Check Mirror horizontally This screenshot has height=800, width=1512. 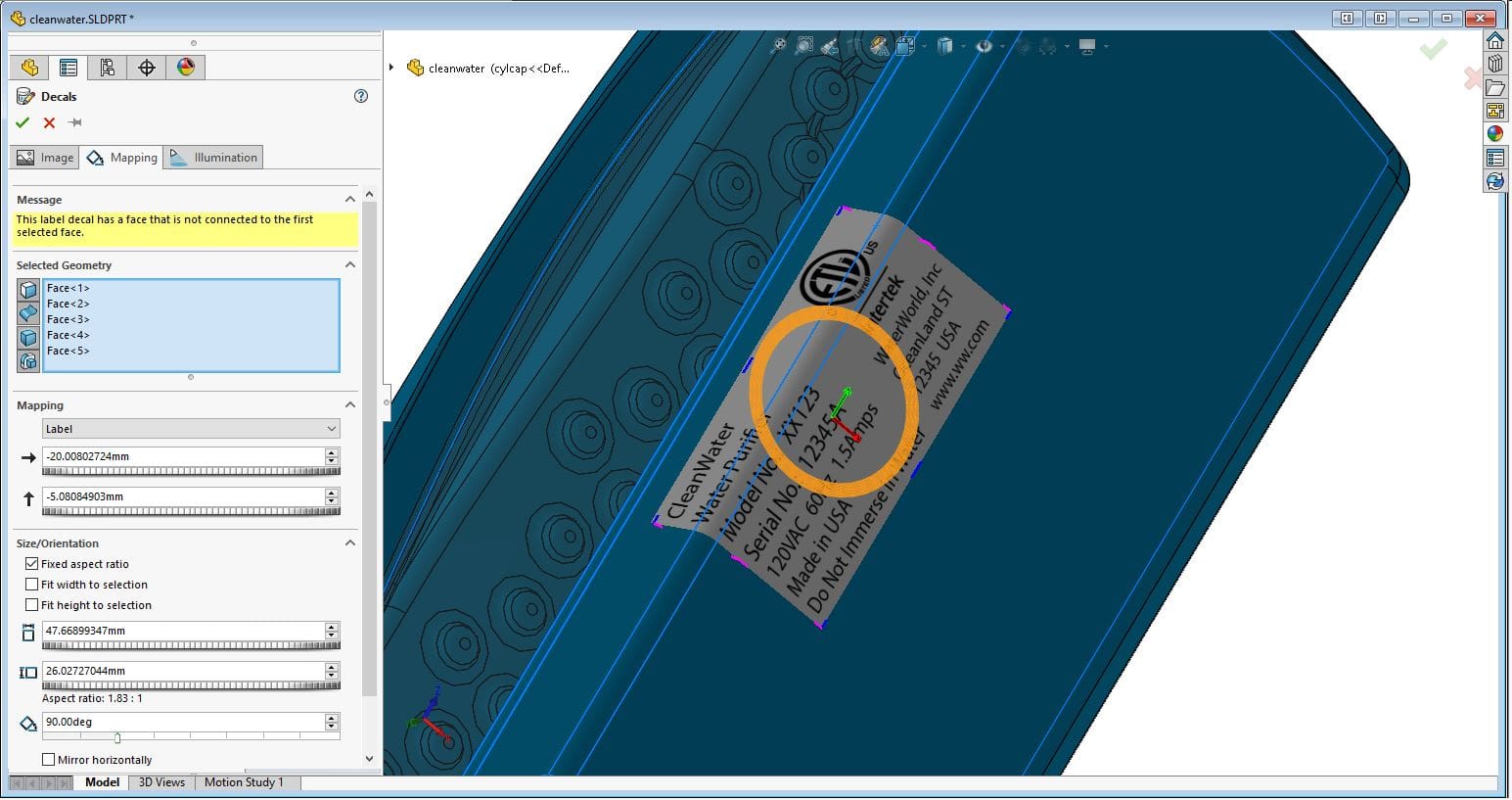click(x=48, y=759)
